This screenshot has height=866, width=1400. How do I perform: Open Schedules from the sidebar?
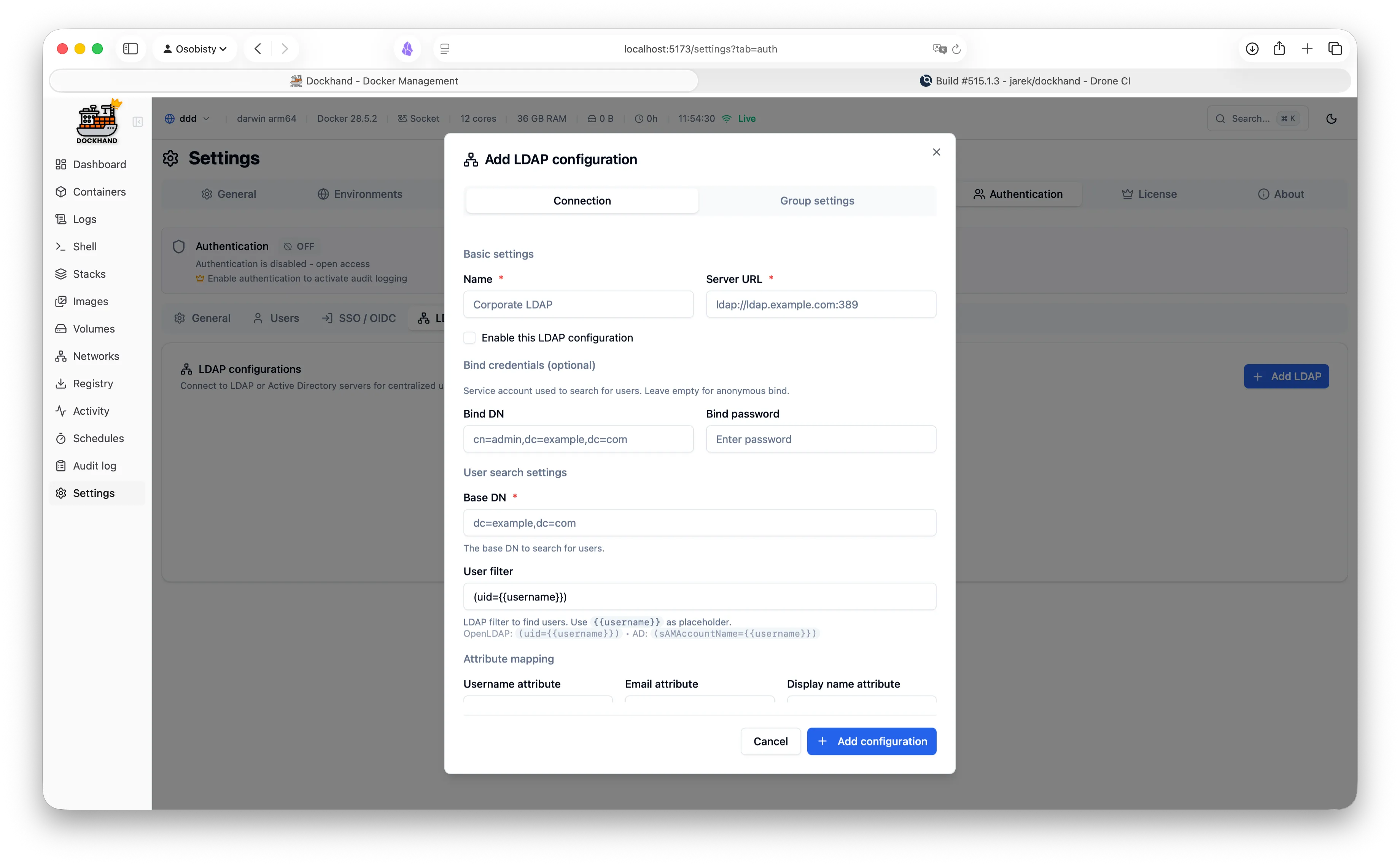pos(98,438)
